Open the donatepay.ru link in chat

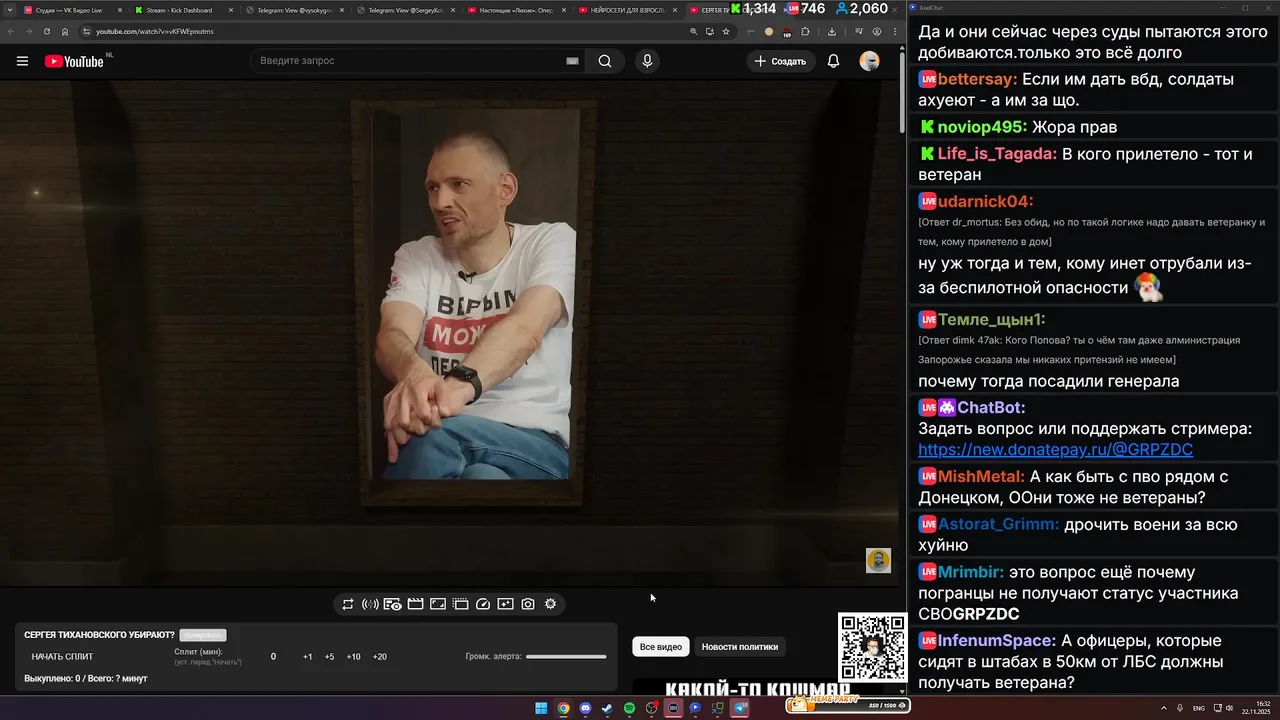point(1055,450)
